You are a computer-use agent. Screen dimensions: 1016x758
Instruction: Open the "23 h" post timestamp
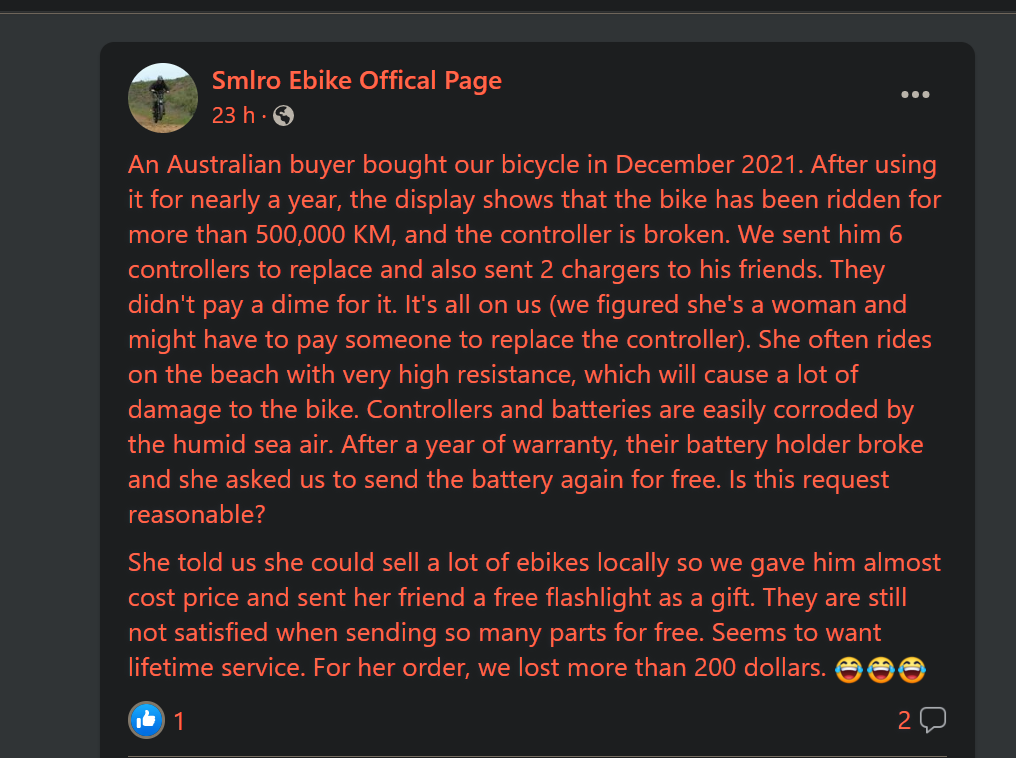click(233, 116)
